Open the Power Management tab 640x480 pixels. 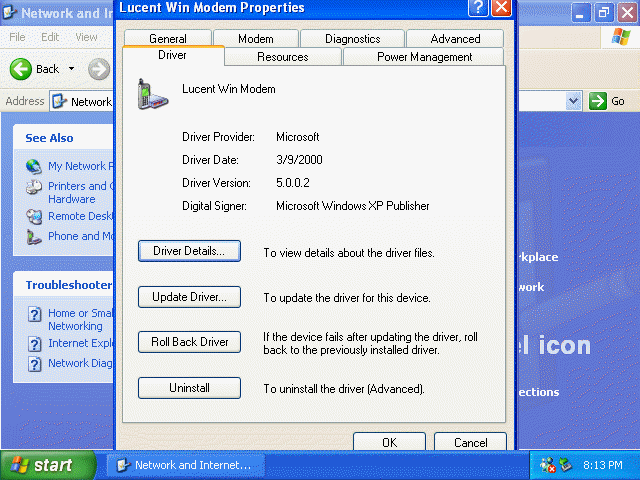[x=424, y=57]
